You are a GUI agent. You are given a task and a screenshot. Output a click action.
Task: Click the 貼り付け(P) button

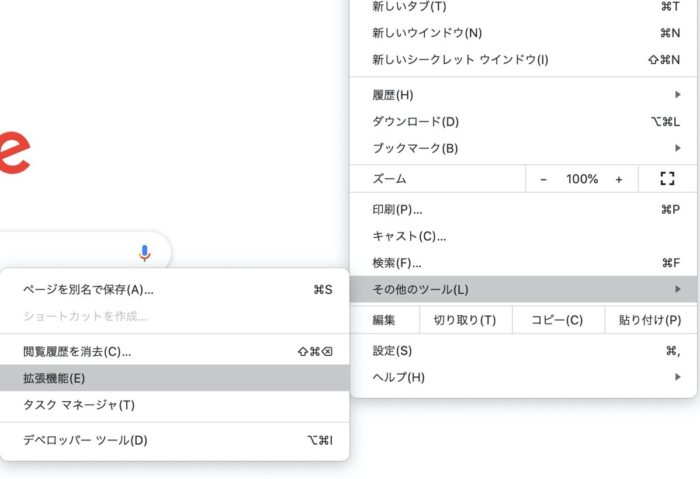click(x=650, y=320)
